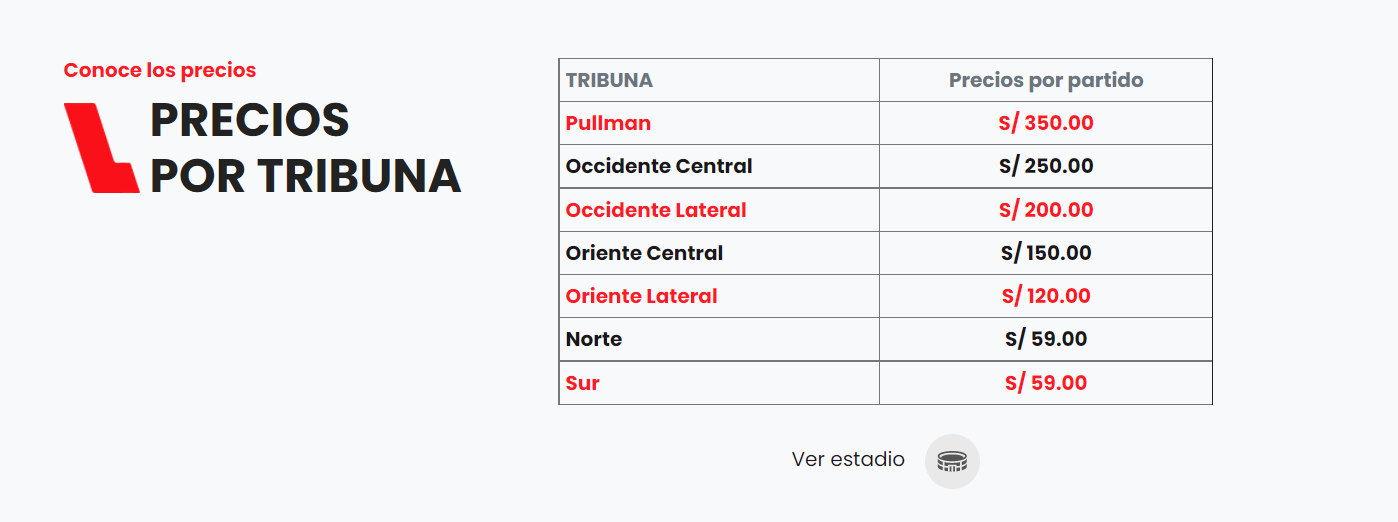
Task: Click the 'PRECIOS POR TRIBUNA' heading
Action: (x=305, y=148)
